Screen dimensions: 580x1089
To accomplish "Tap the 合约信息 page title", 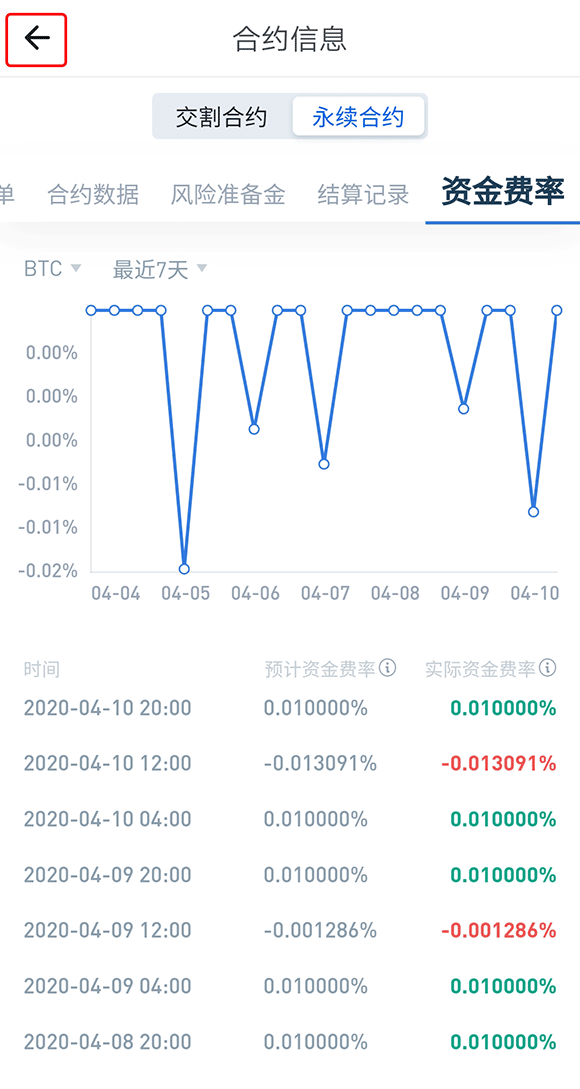I will click(x=290, y=39).
